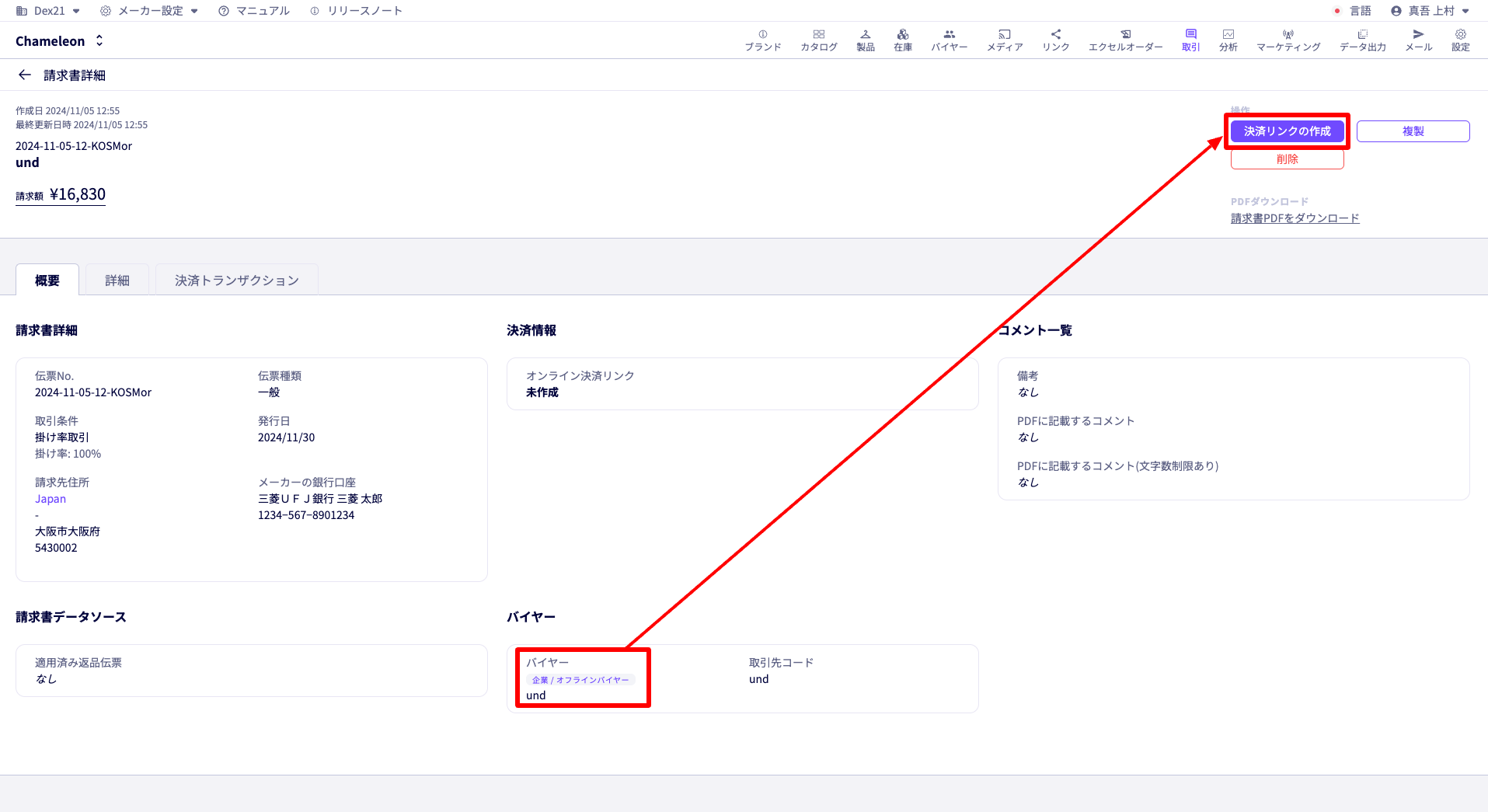Download the invoice via 請求書PDFをダウンロード
This screenshot has width=1488, height=812.
pyautogui.click(x=1295, y=218)
